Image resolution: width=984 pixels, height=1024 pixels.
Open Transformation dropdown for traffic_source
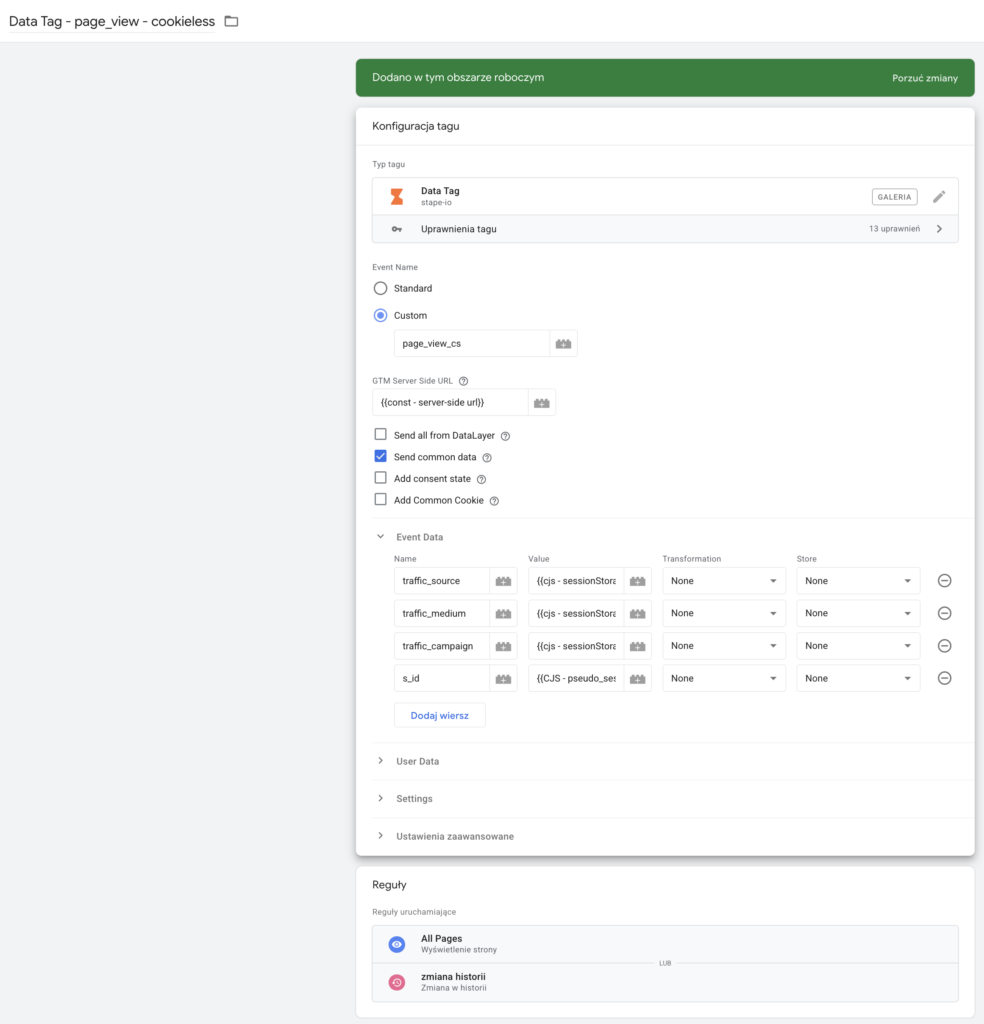pos(724,581)
